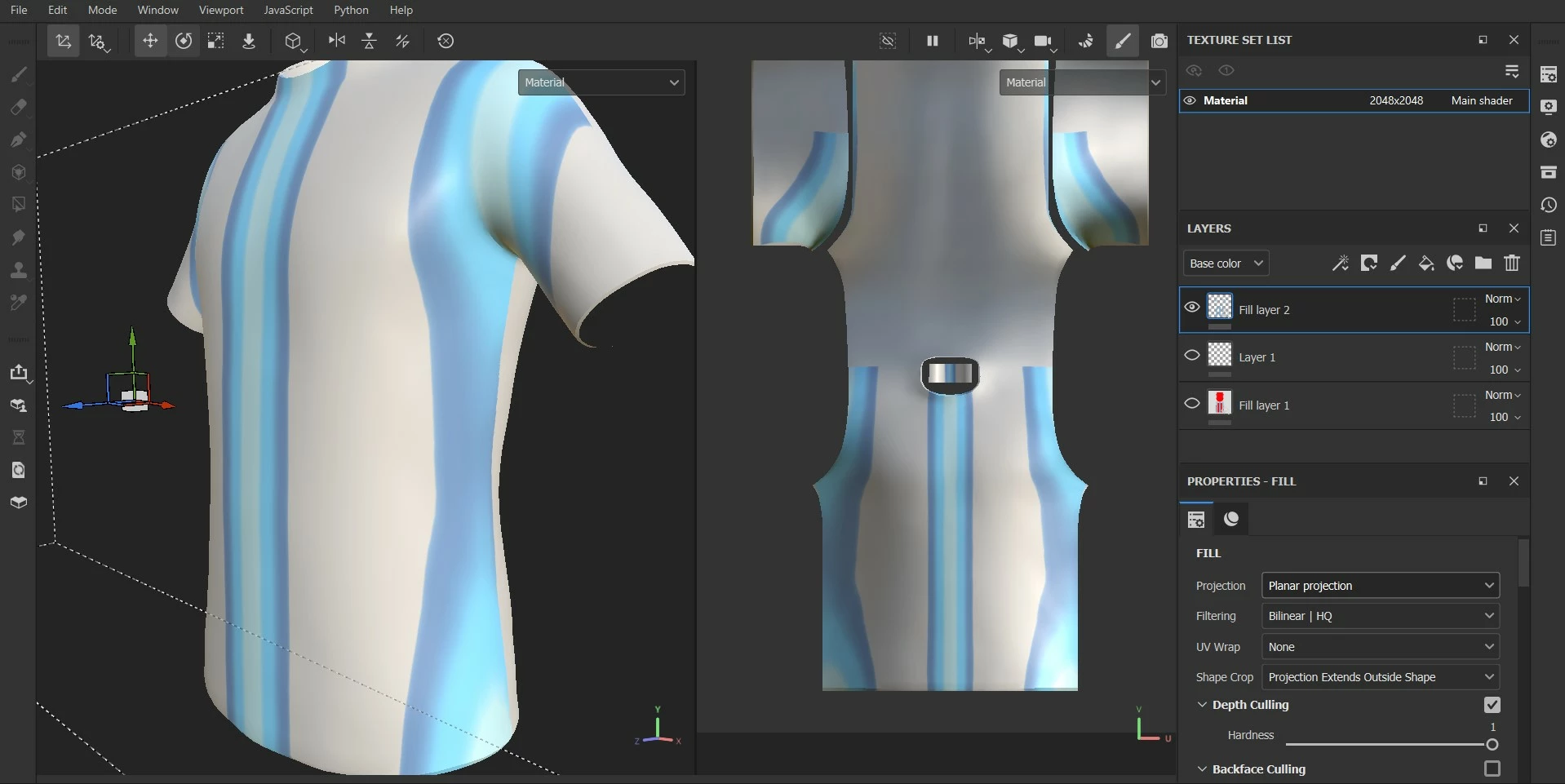Toggle Material texture set visibility eye
The image size is (1565, 784).
point(1190,100)
